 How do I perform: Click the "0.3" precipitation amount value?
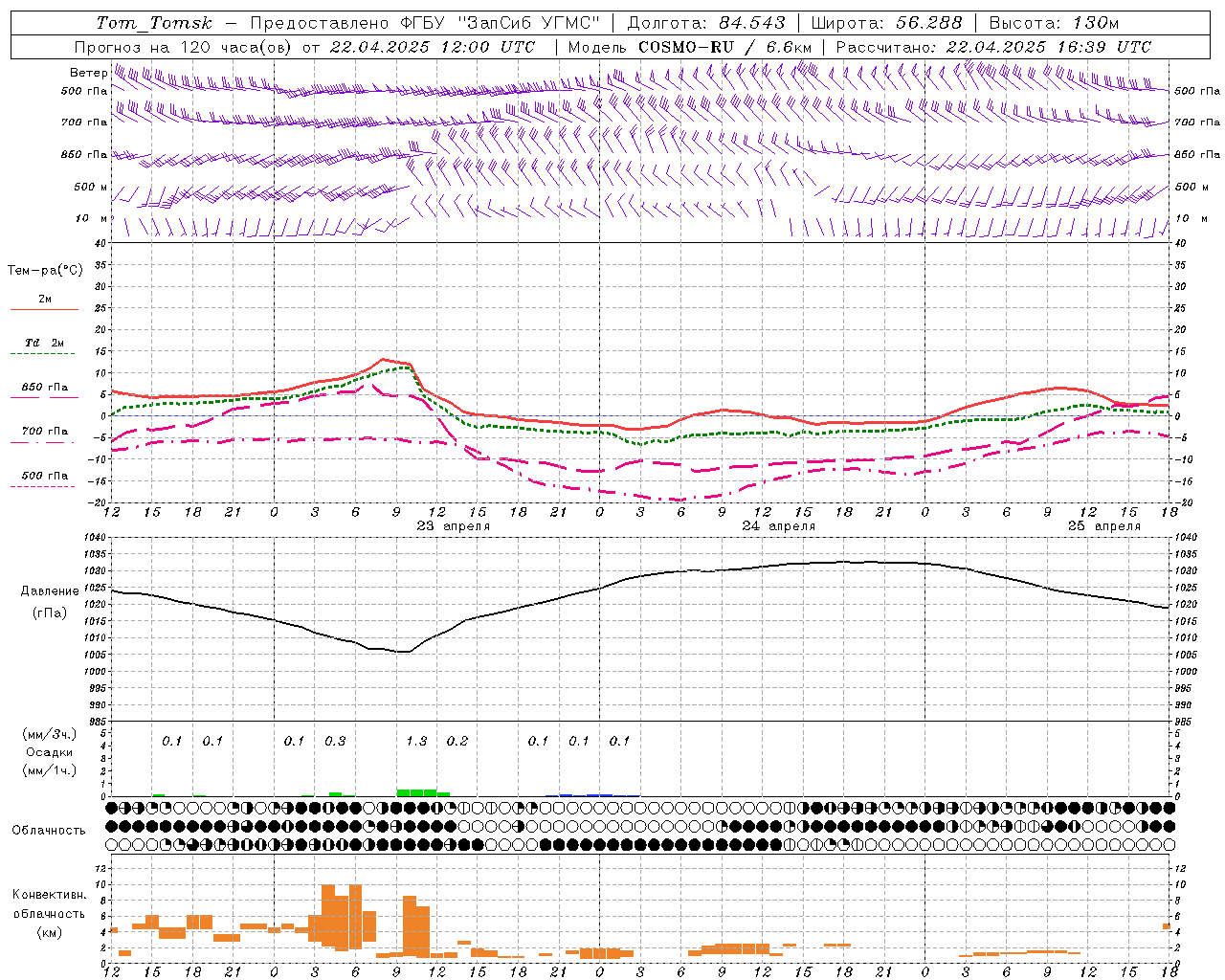[335, 742]
